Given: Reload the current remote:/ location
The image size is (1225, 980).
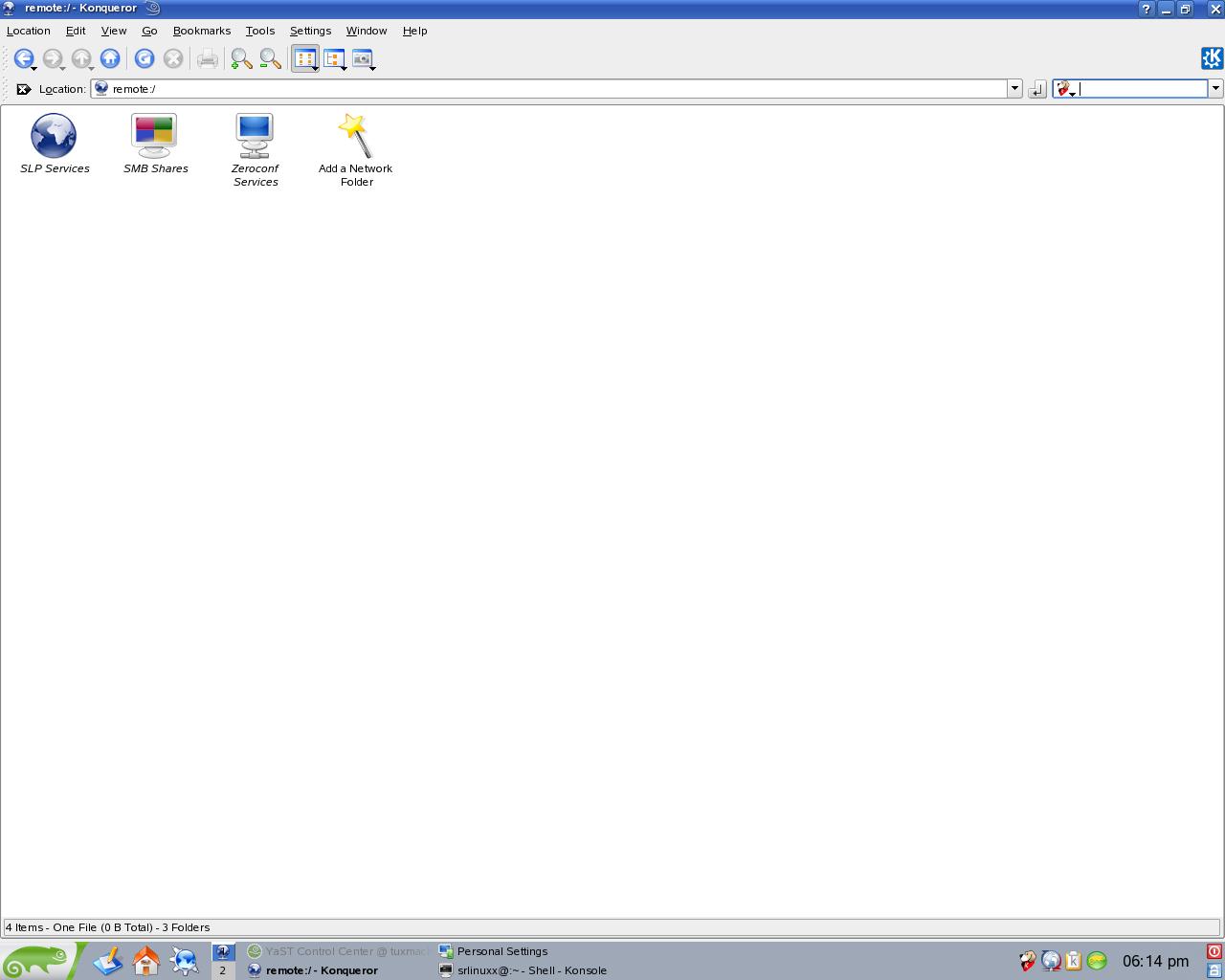Looking at the screenshot, I should point(145,59).
